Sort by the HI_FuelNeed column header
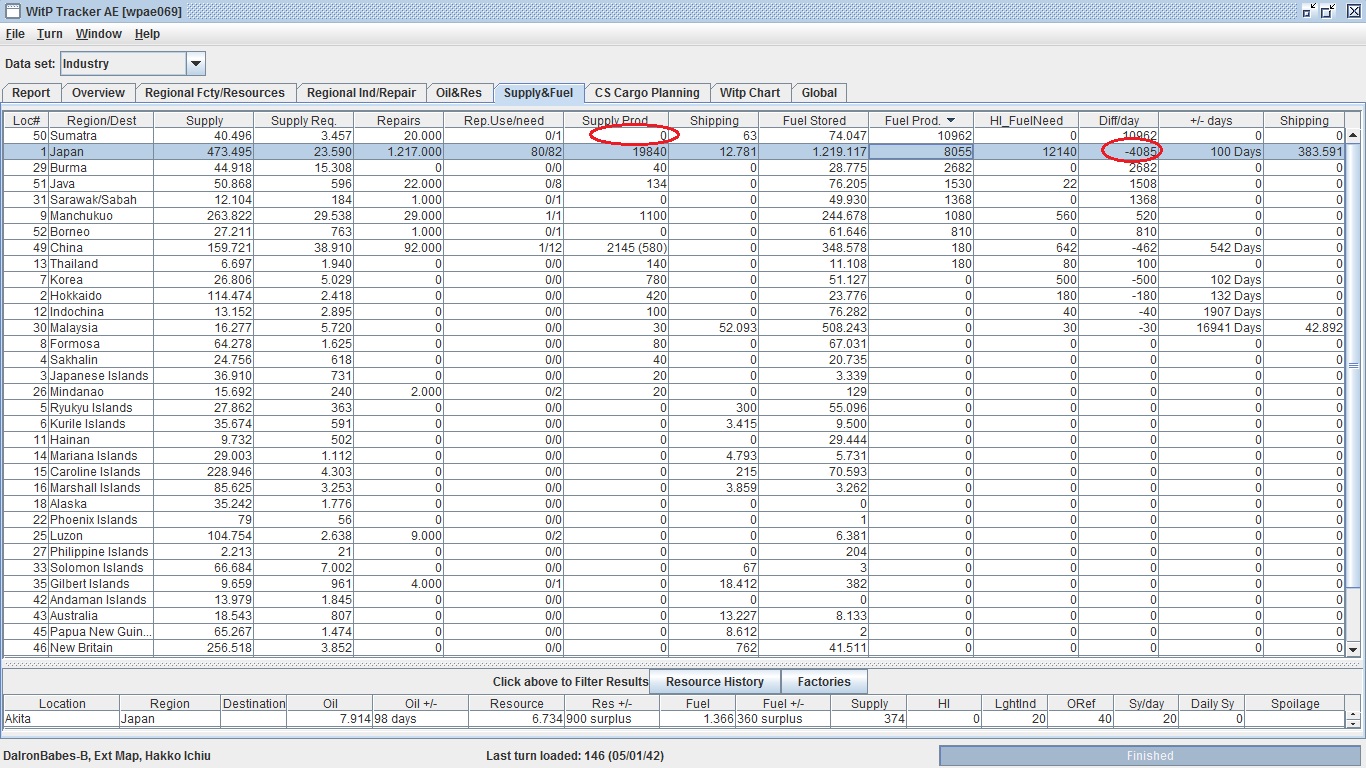 point(1026,120)
